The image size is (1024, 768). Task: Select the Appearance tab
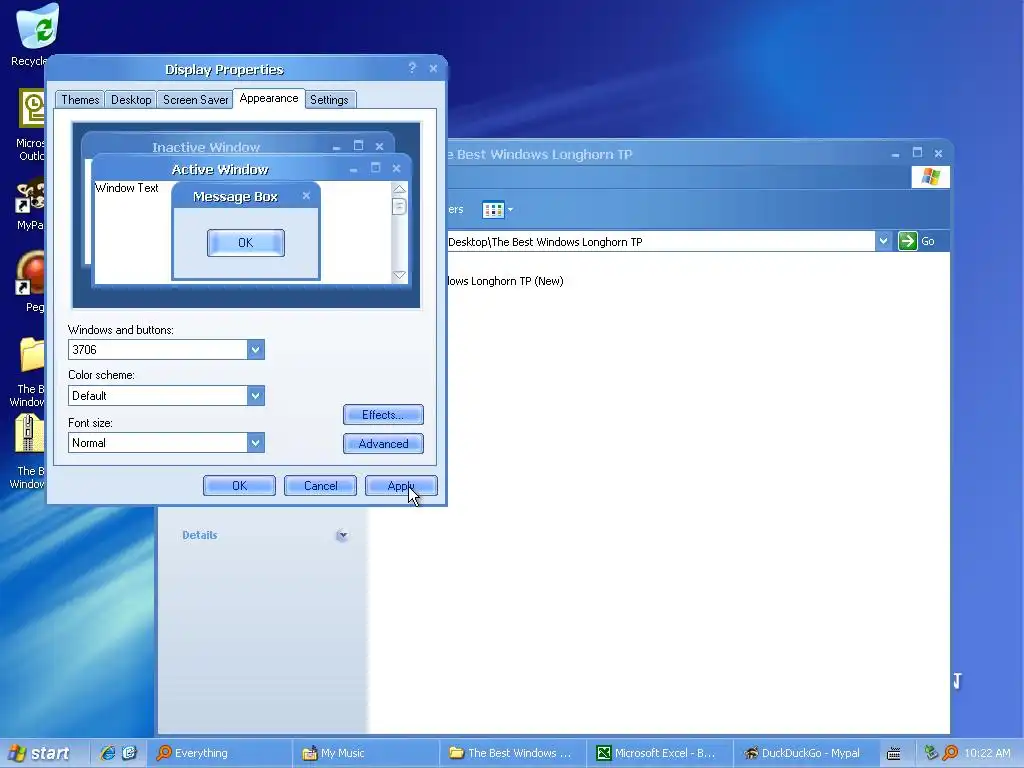268,99
